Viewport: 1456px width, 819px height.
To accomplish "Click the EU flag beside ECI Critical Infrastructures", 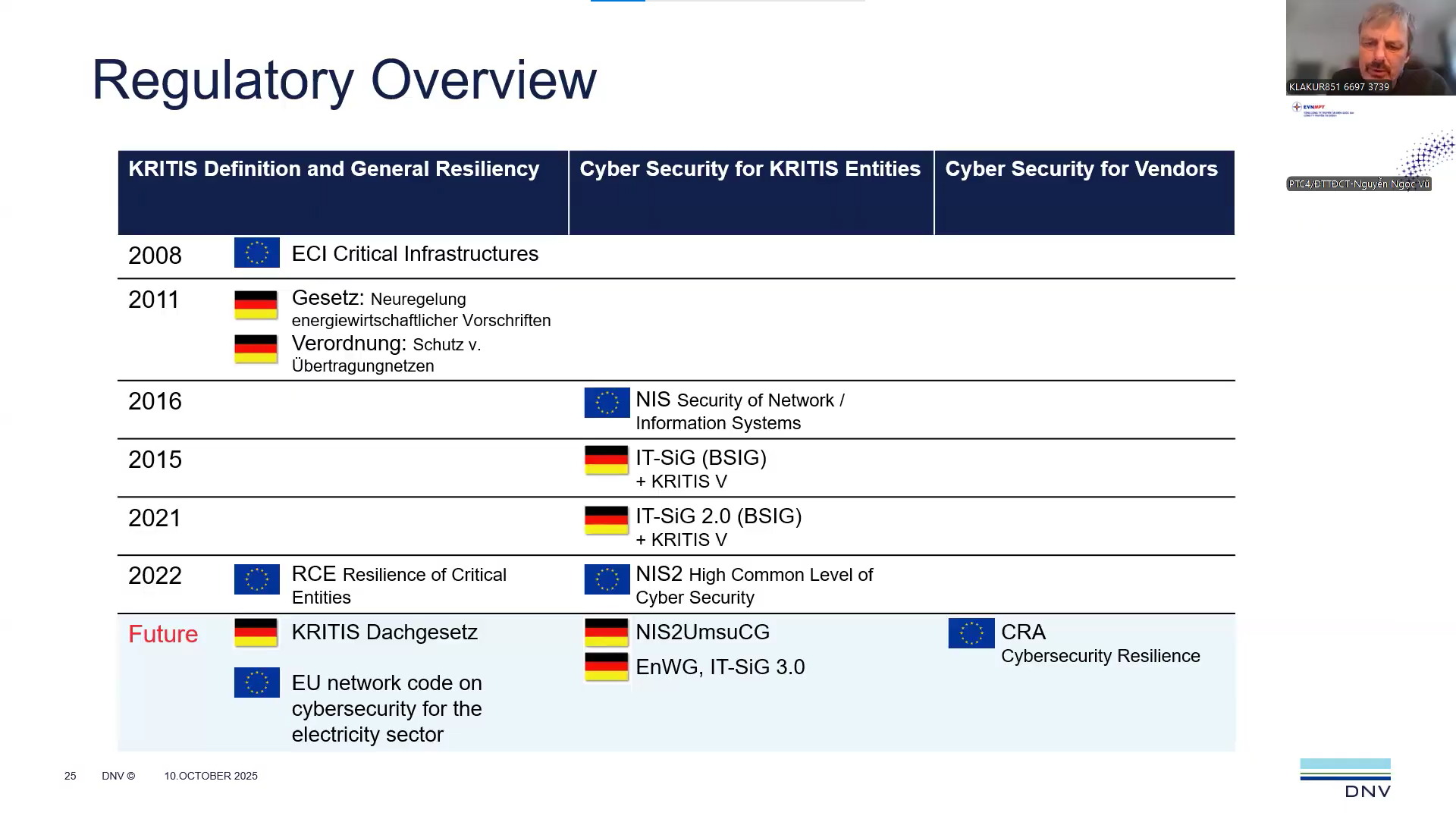I will pos(256,253).
